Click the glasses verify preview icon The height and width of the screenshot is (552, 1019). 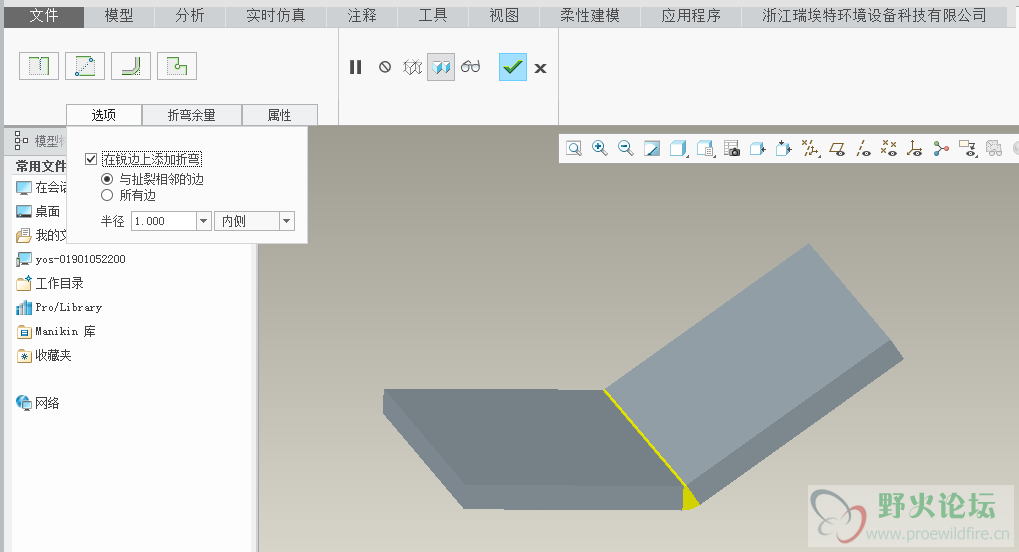(x=471, y=67)
